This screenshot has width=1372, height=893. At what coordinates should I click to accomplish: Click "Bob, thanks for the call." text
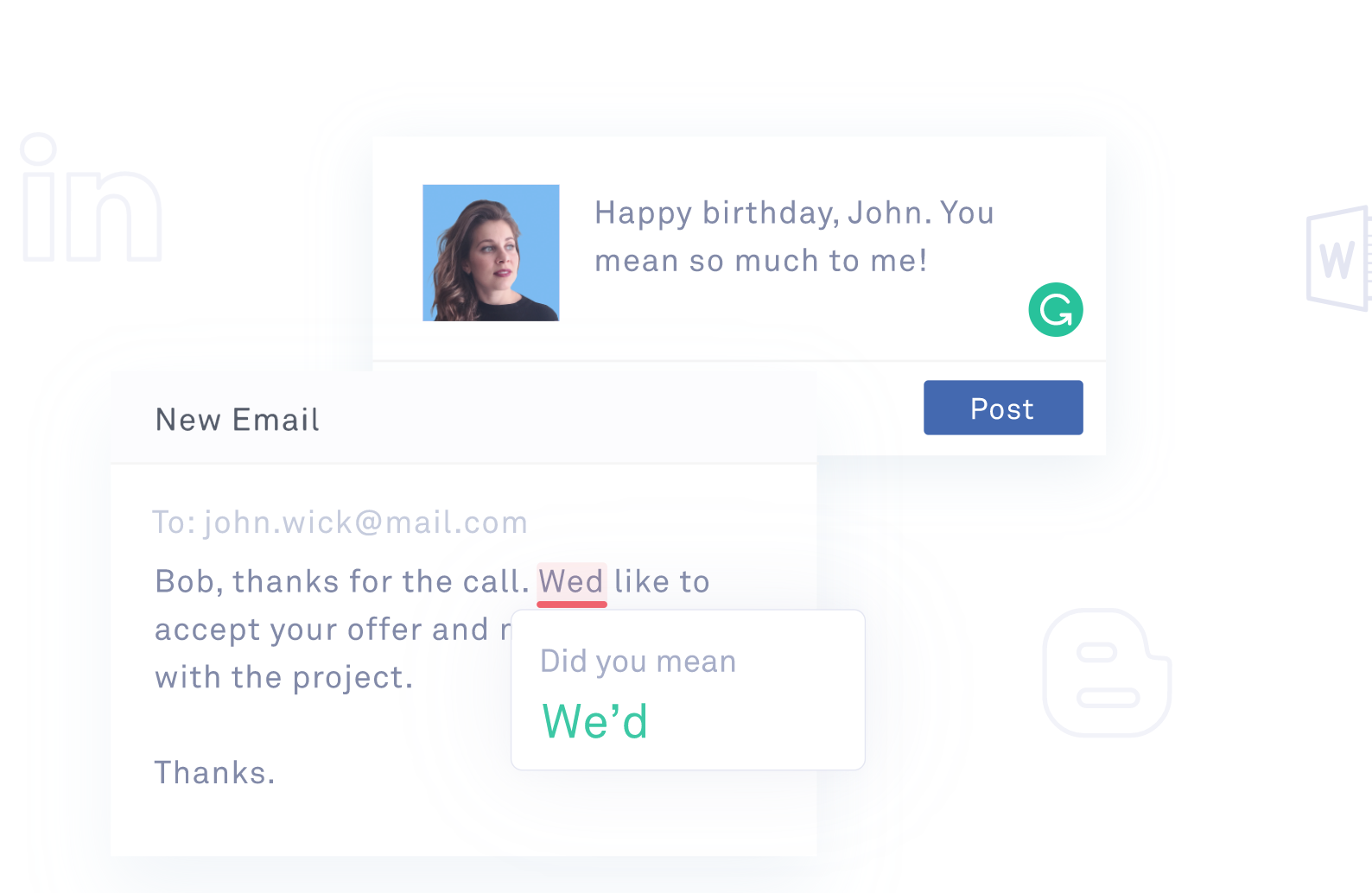pyautogui.click(x=341, y=582)
